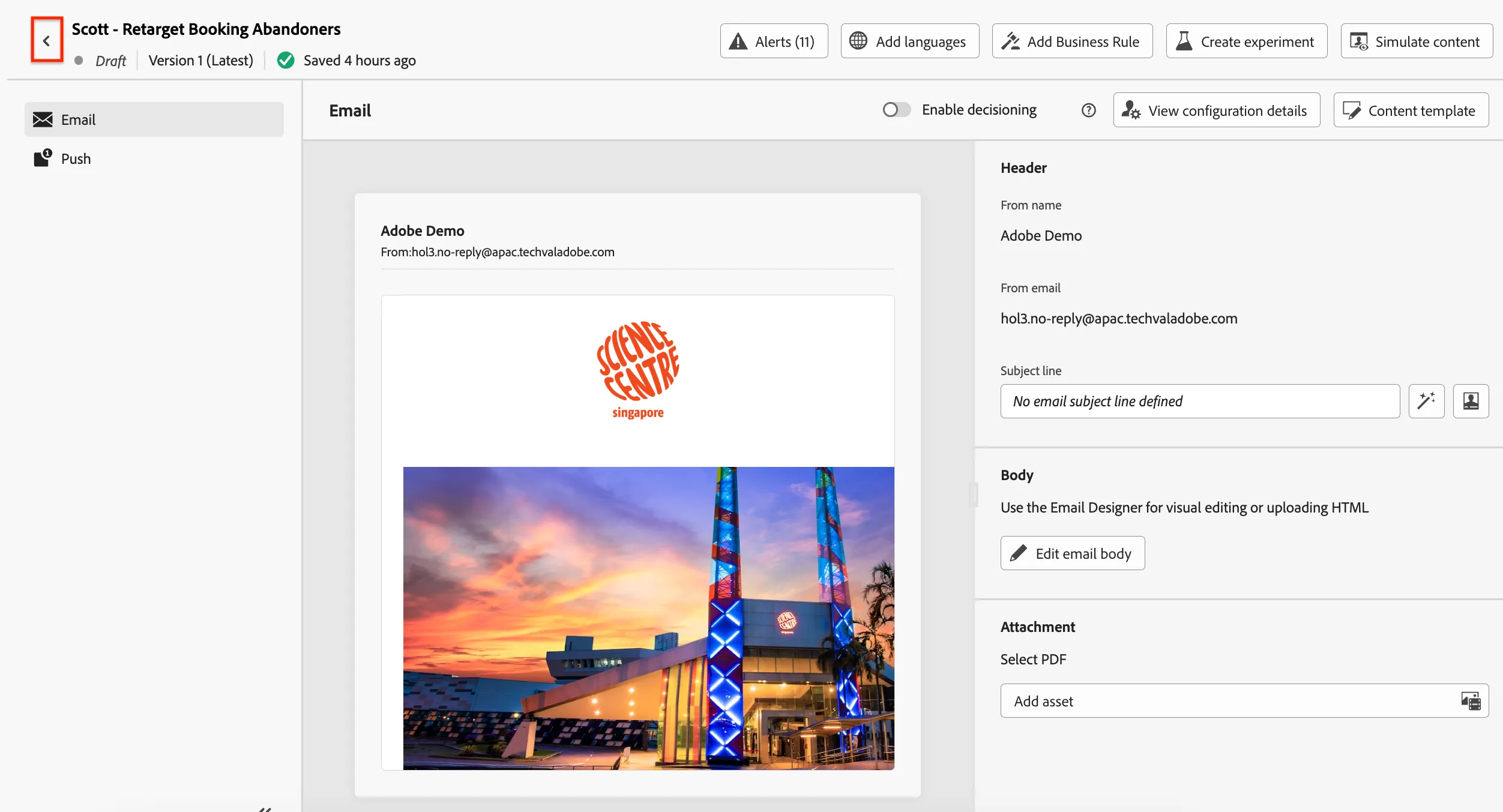Viewport: 1503px width, 812px height.
Task: Click the Draft status label
Action: point(110,61)
